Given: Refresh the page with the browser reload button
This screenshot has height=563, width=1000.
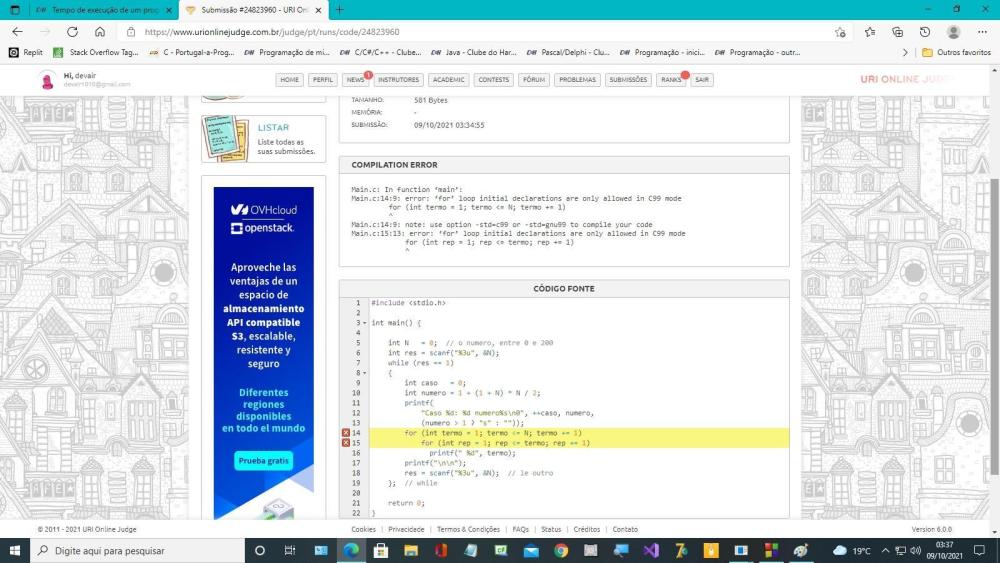Looking at the screenshot, I should pyautogui.click(x=72, y=32).
